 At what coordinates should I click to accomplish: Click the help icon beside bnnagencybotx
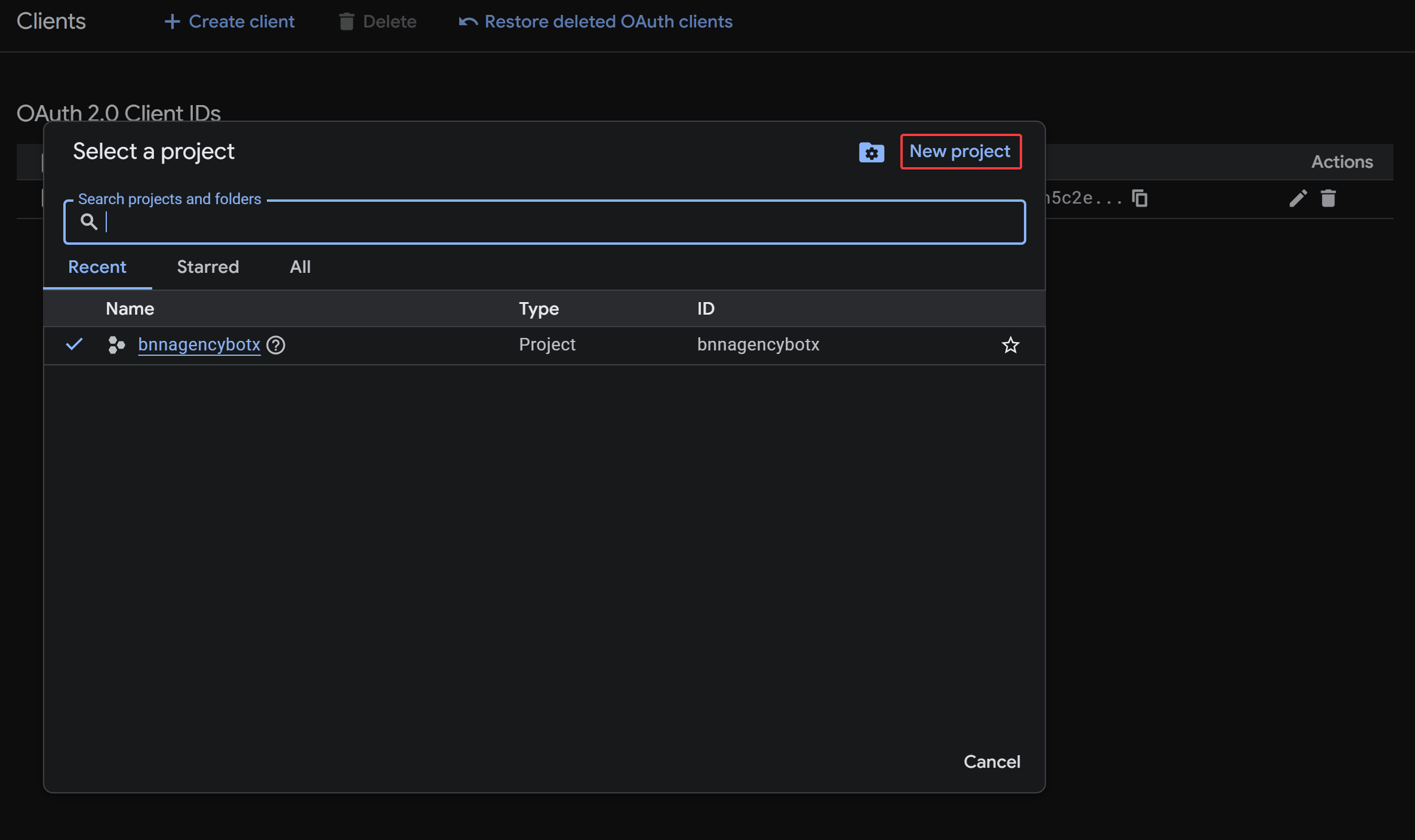point(276,345)
